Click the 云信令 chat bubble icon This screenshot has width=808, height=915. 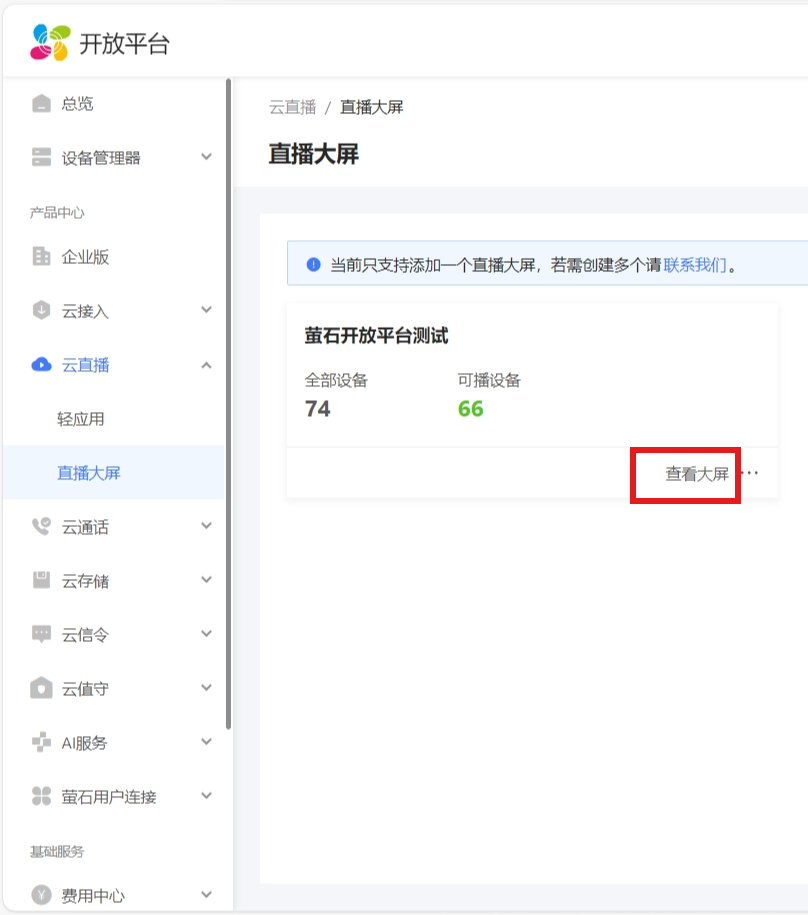[41, 634]
